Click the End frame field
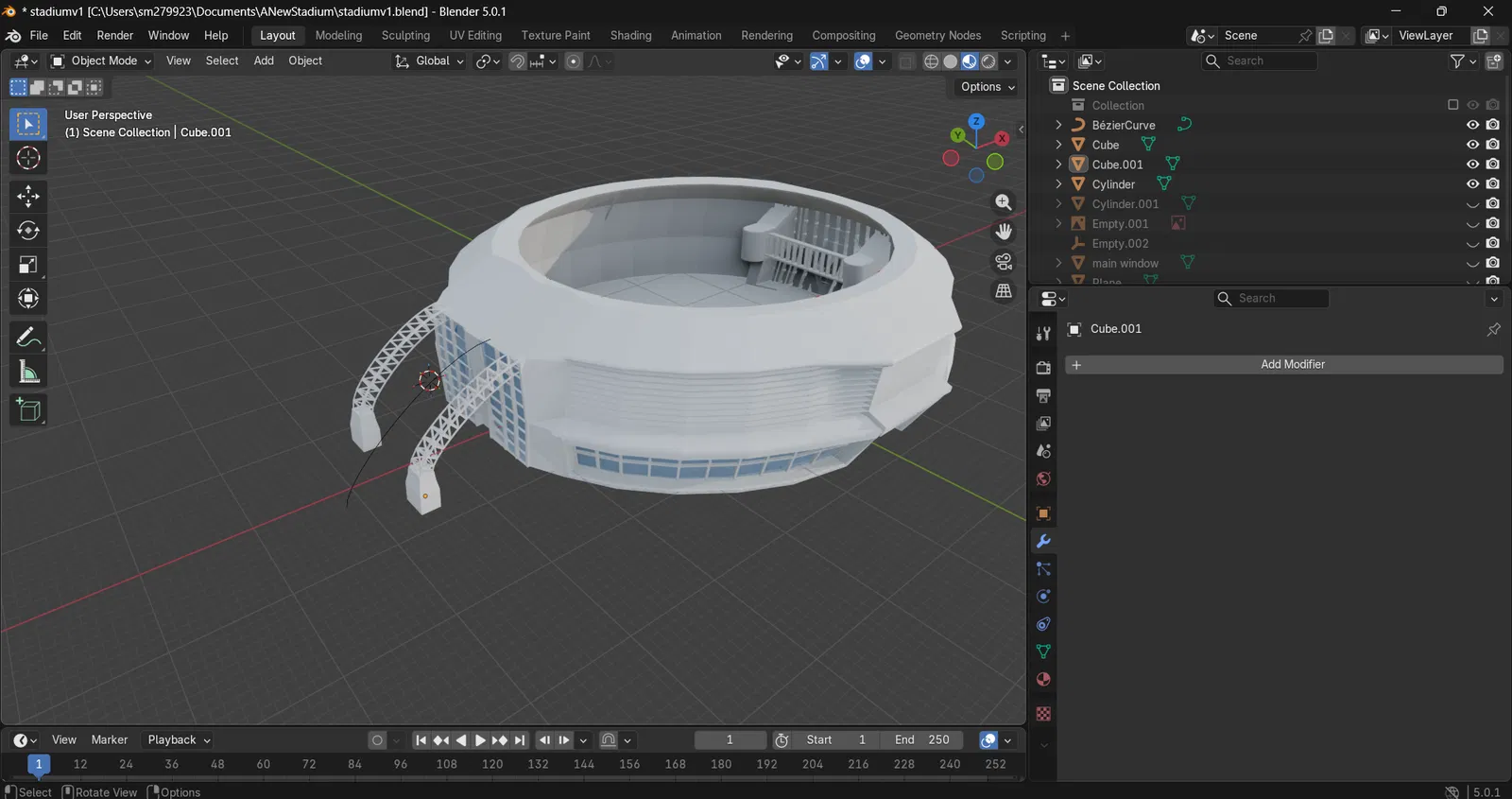The height and width of the screenshot is (799, 1512). pos(921,739)
